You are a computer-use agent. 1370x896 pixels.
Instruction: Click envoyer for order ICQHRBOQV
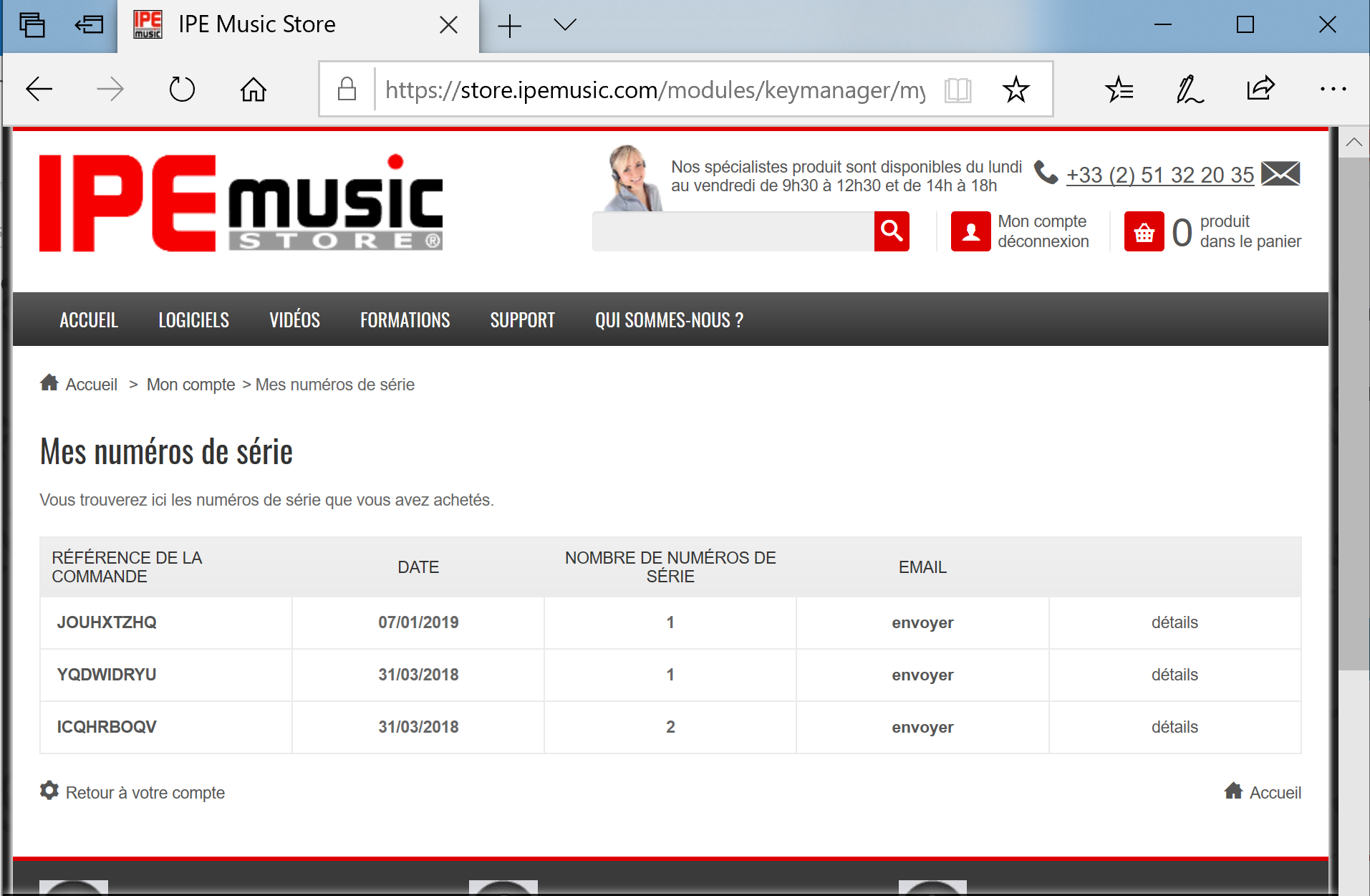click(x=922, y=727)
